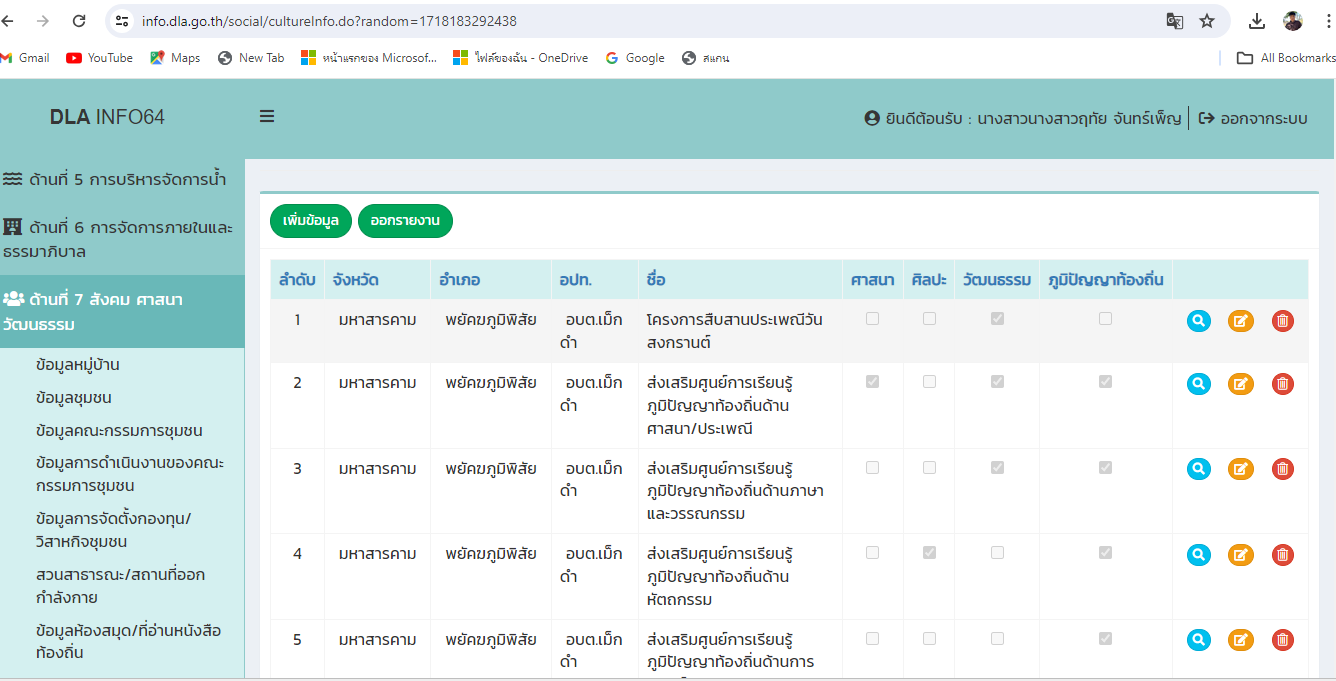This screenshot has width=1336, height=681.
Task: Open the YouTube bookmark
Action: (99, 58)
